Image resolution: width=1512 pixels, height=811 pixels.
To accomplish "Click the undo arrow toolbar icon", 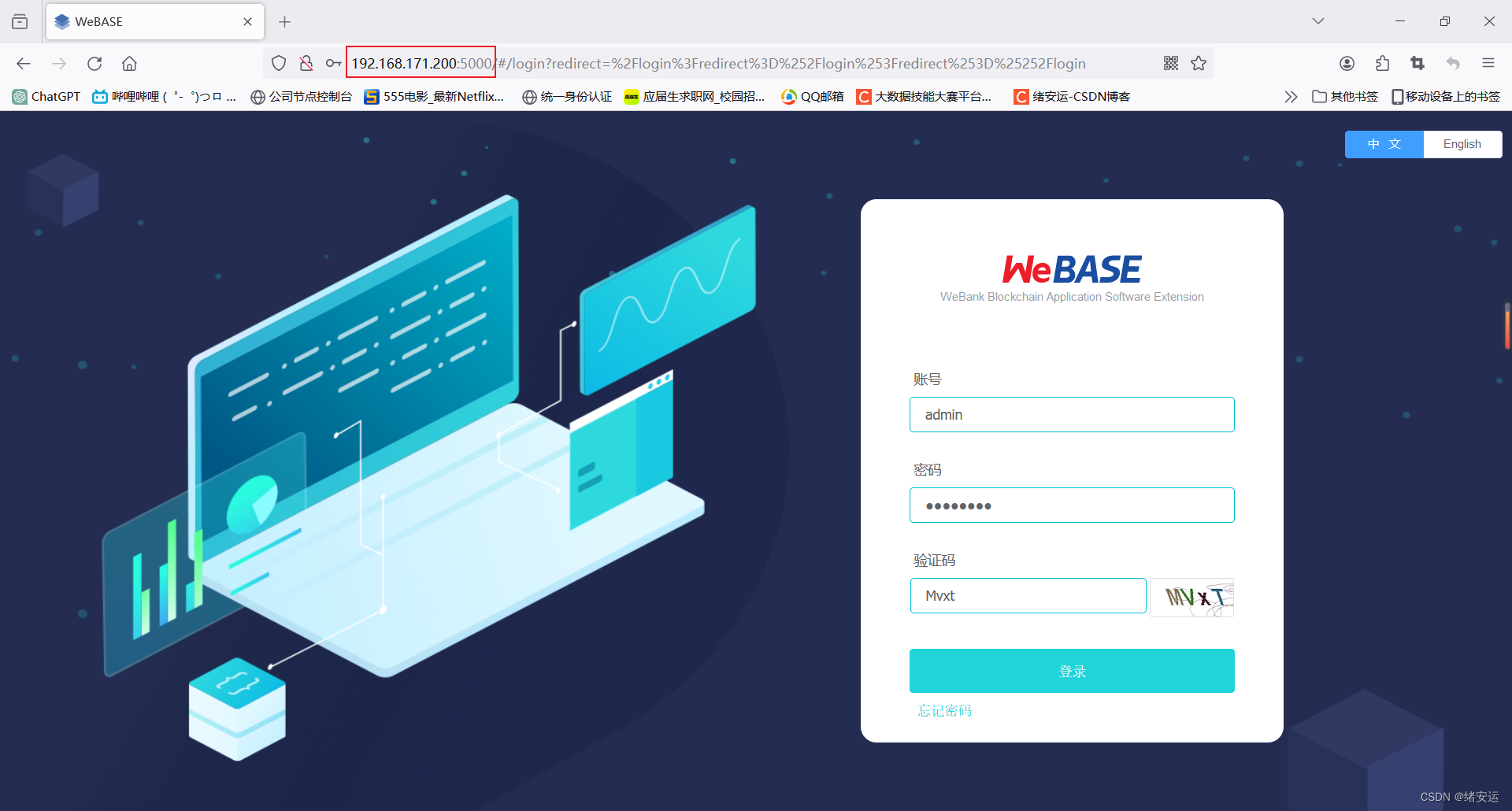I will pos(1453,64).
